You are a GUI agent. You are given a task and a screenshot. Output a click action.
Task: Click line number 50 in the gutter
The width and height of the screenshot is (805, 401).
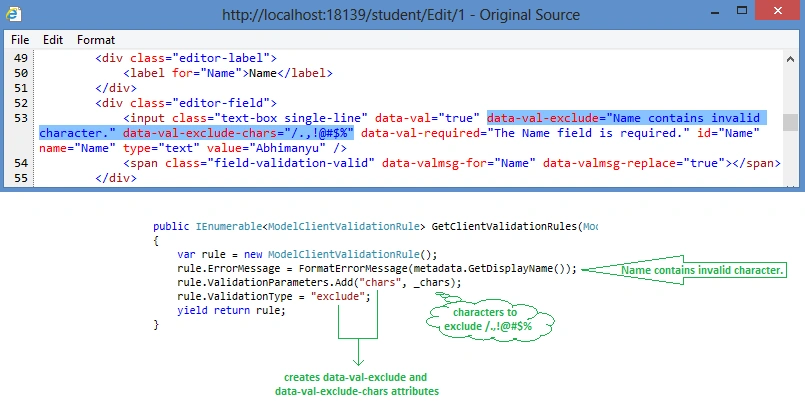tap(21, 73)
